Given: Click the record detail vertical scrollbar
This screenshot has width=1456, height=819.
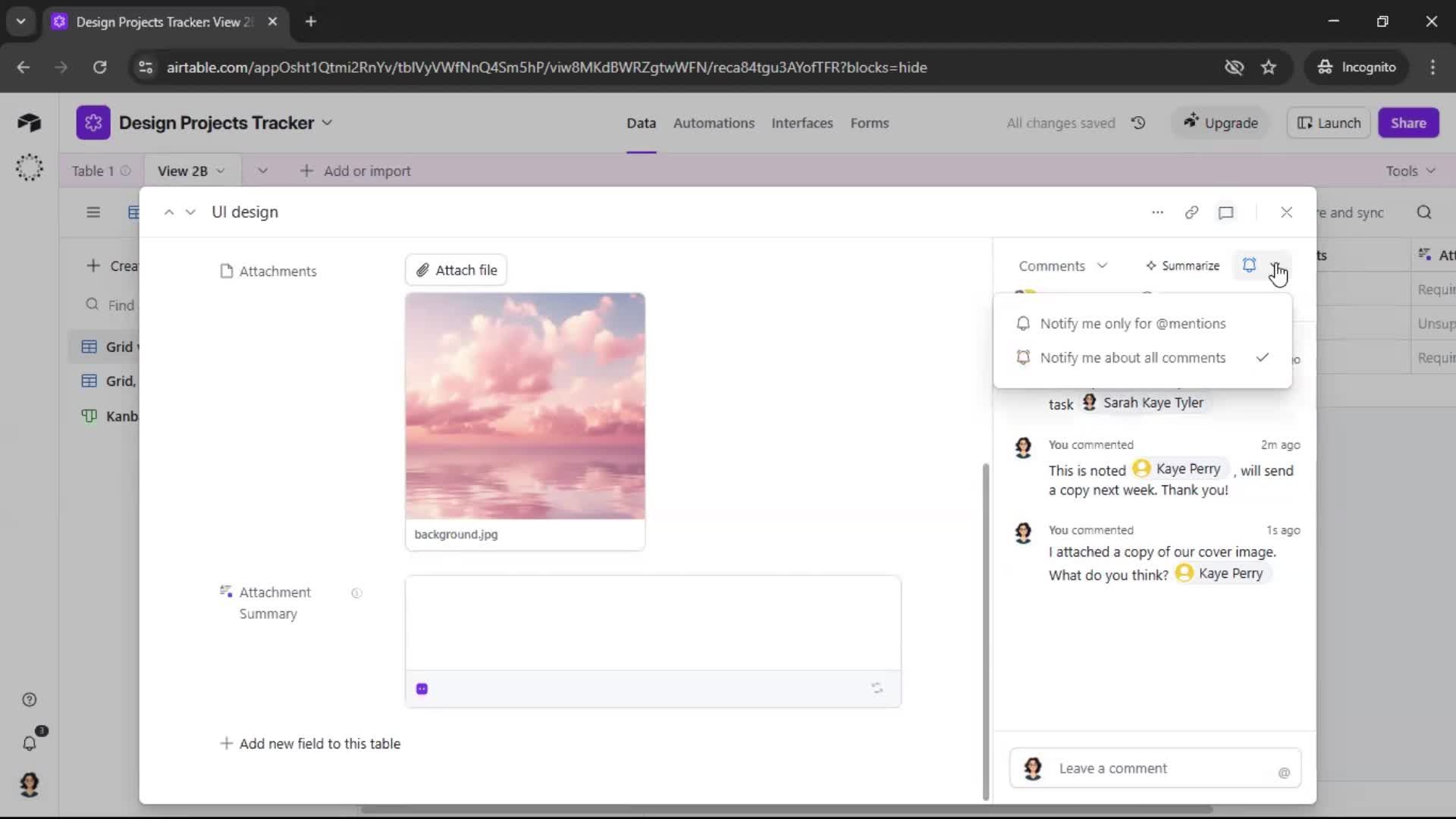Looking at the screenshot, I should tap(986, 631).
